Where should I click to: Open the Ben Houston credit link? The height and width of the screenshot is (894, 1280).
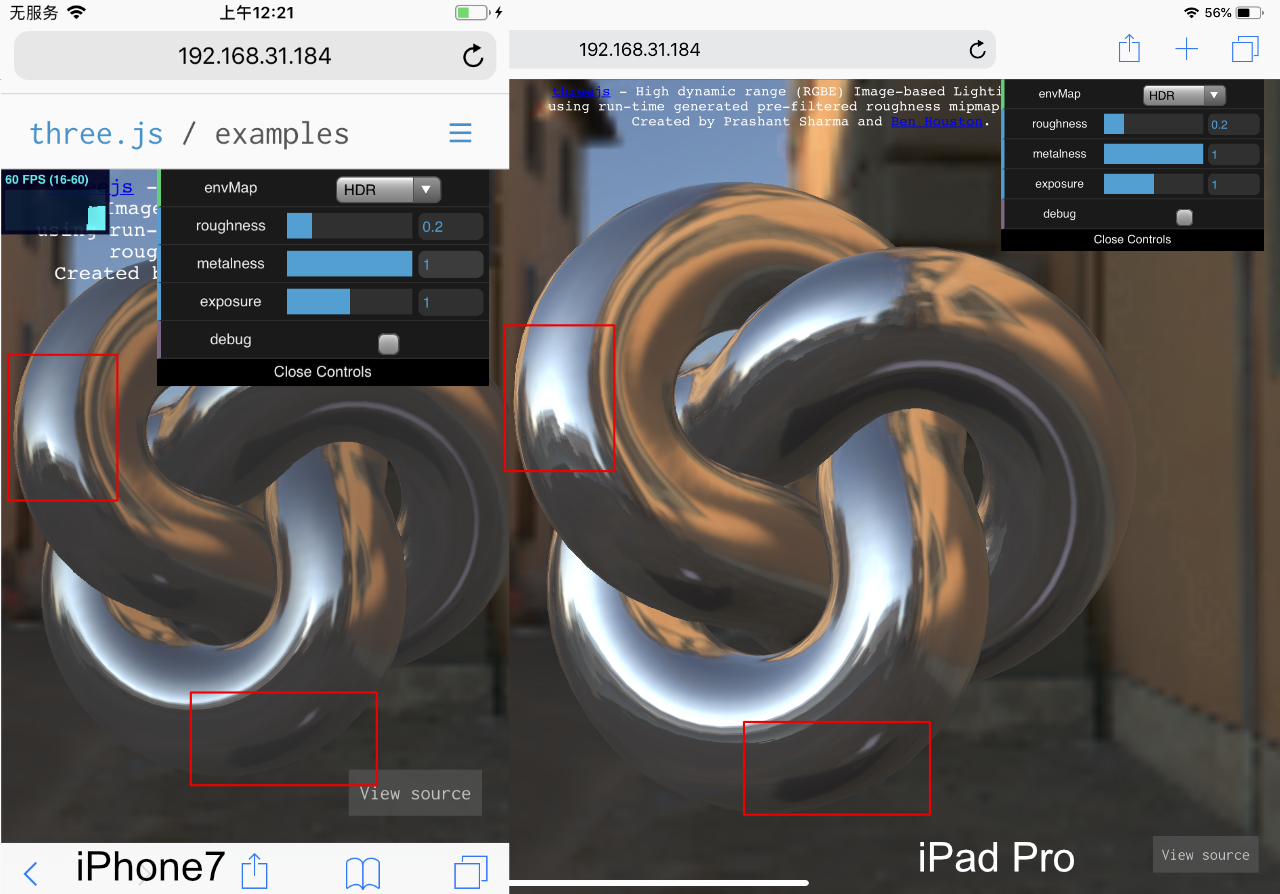tap(936, 122)
